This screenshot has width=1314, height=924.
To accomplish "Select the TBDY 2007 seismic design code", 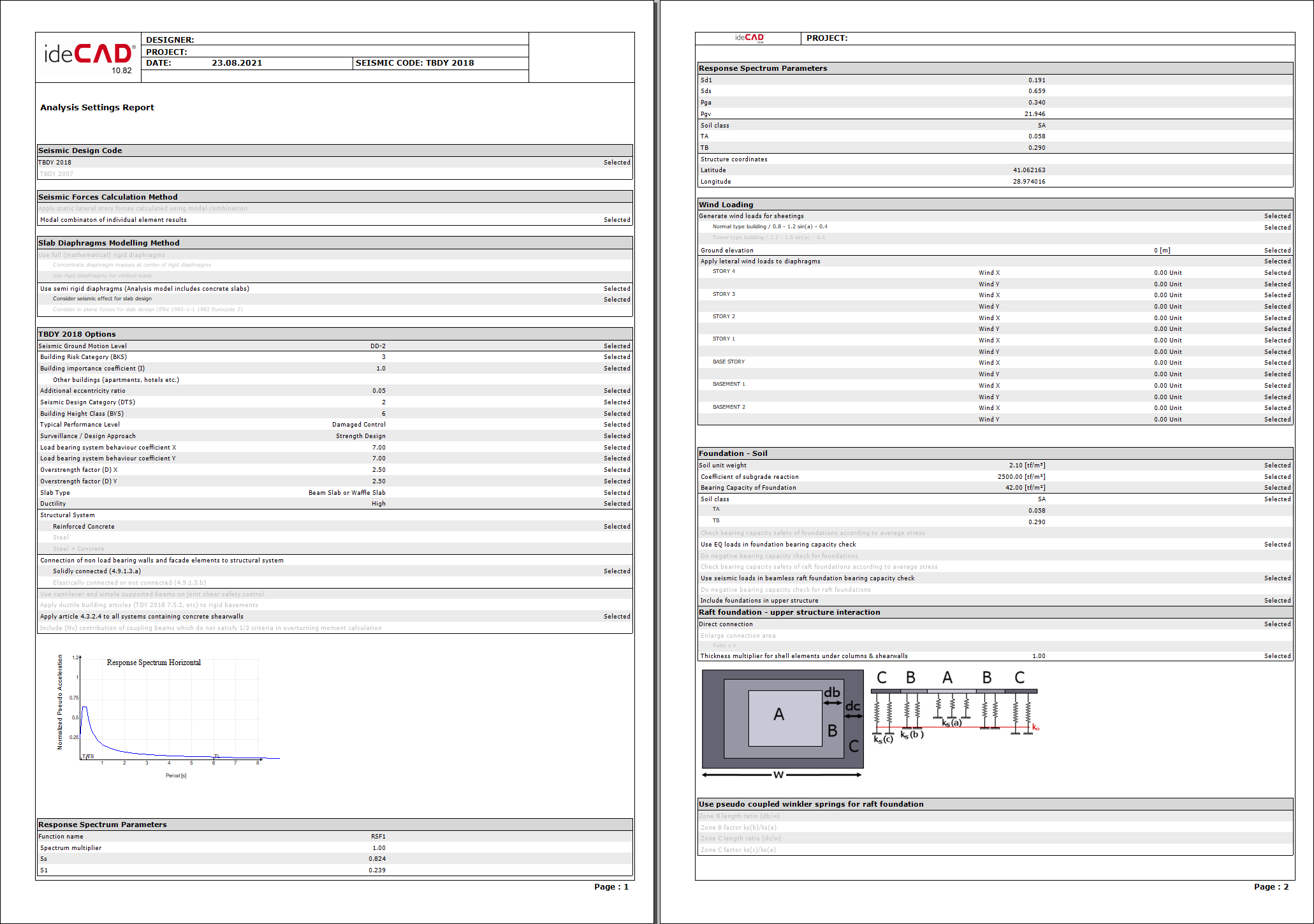I will [56, 173].
